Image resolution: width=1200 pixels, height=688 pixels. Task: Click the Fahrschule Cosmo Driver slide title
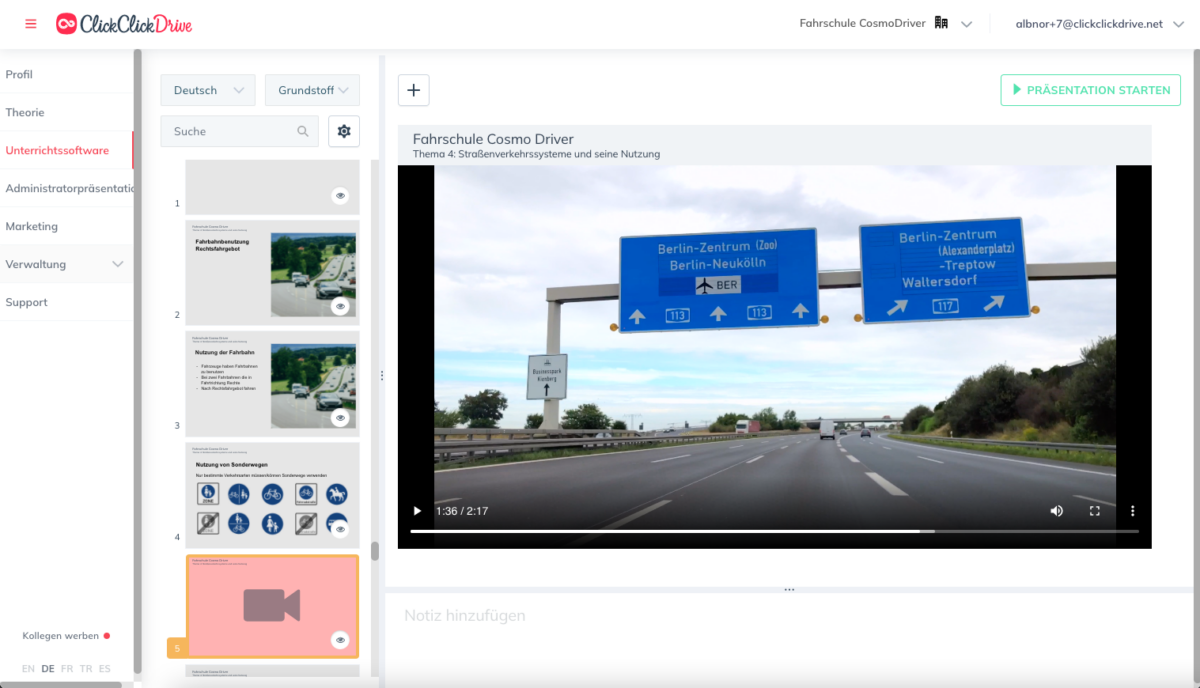pyautogui.click(x=493, y=139)
